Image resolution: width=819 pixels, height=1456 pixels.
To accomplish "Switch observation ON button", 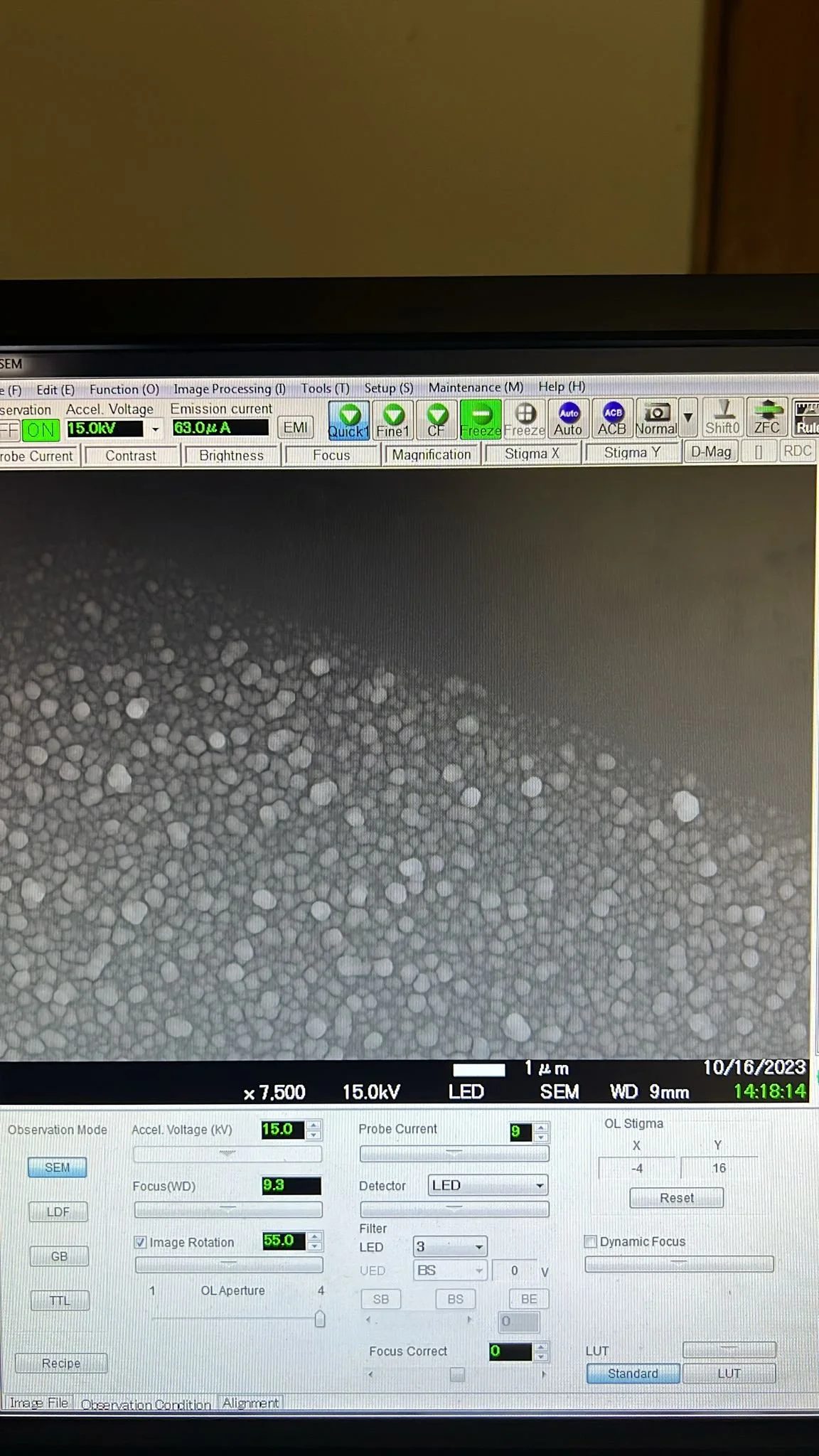I will (x=41, y=430).
